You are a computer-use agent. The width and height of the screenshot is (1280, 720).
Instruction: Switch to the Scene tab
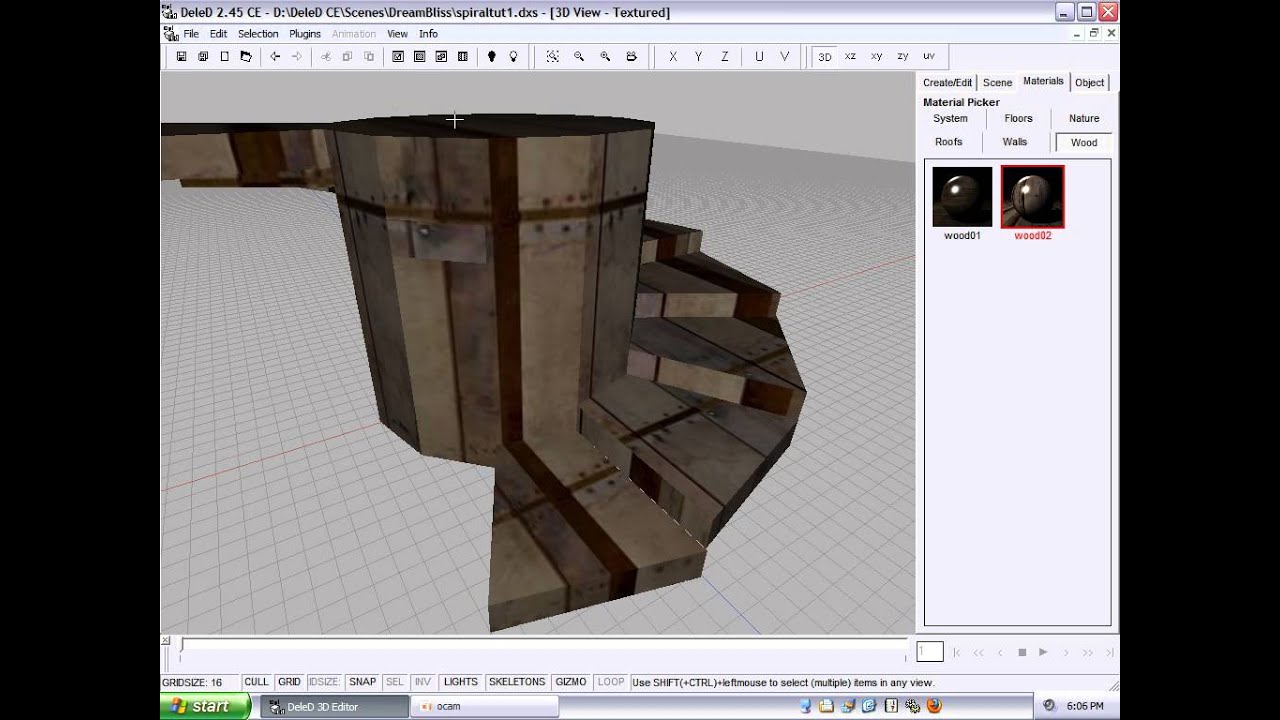click(997, 83)
